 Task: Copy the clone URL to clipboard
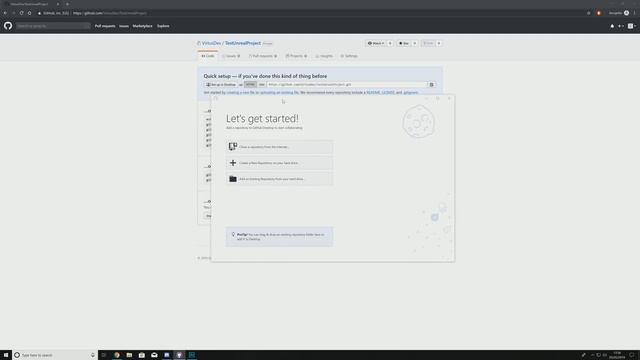tap(431, 84)
